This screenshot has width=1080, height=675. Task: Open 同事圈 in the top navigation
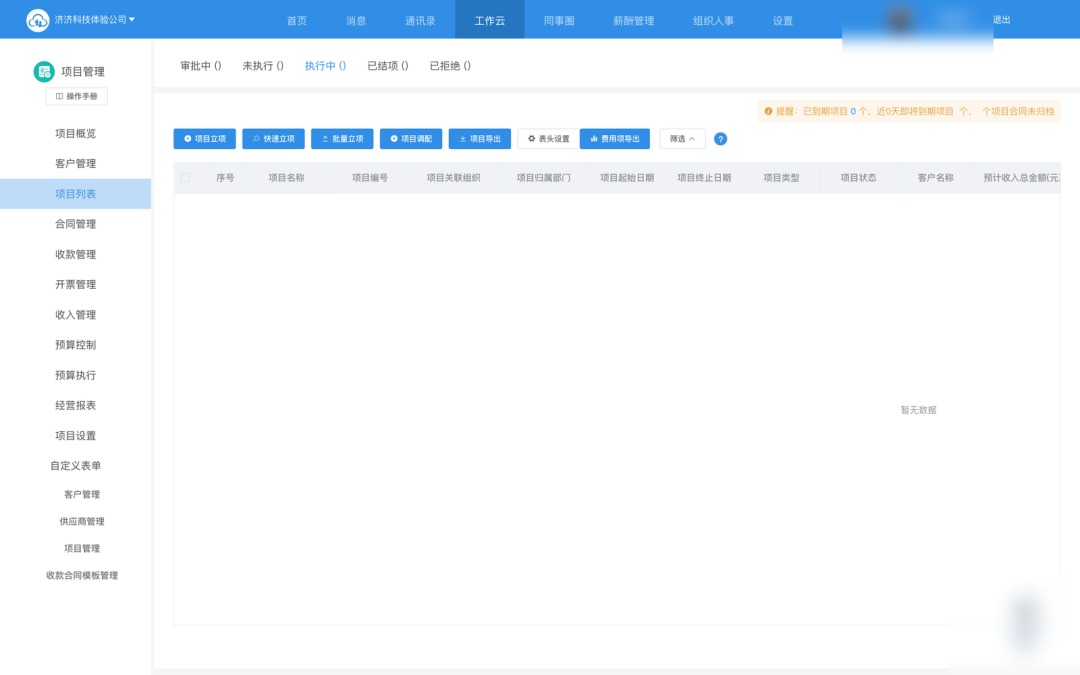(x=559, y=21)
